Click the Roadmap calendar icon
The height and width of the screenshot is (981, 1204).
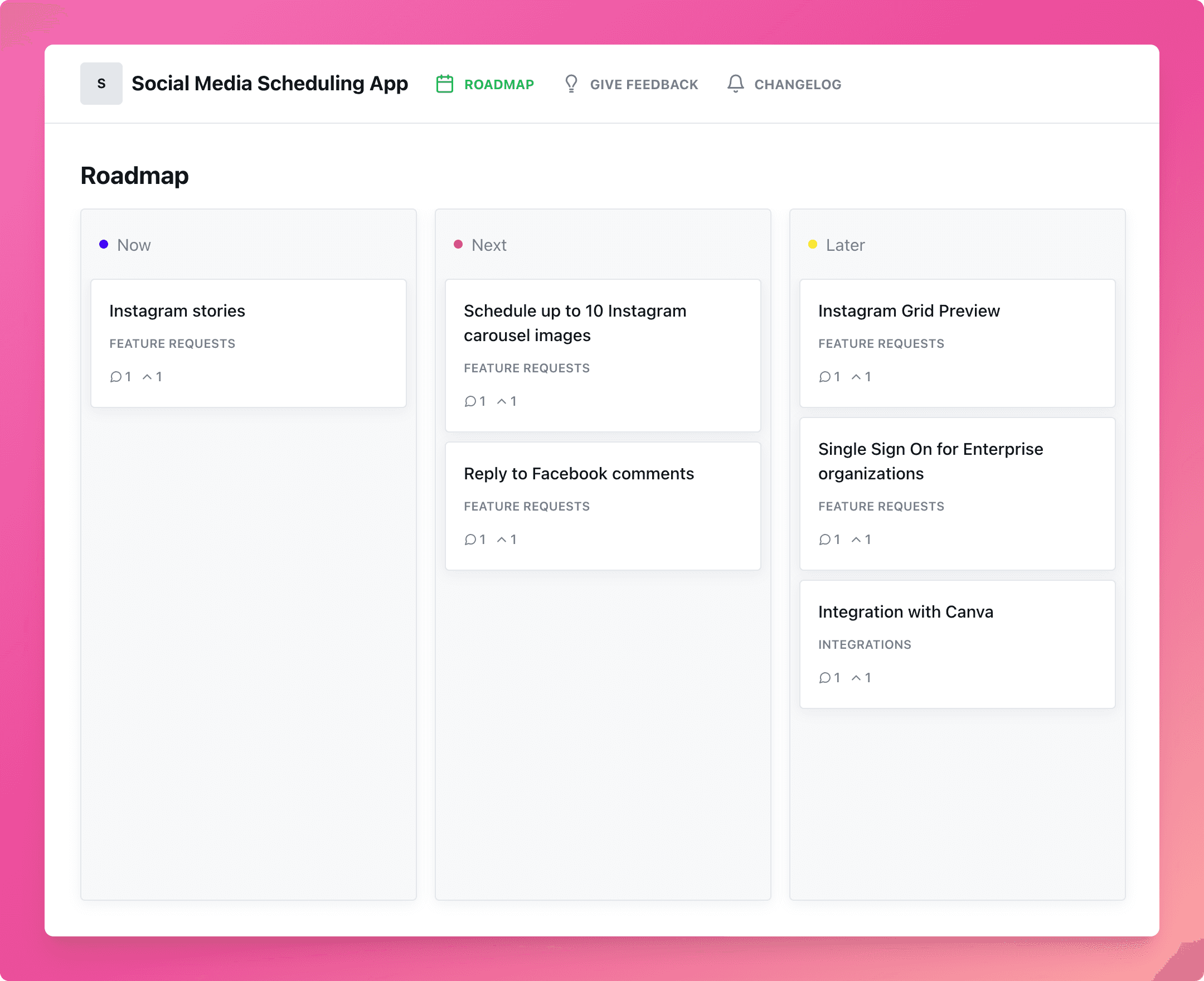pyautogui.click(x=445, y=84)
